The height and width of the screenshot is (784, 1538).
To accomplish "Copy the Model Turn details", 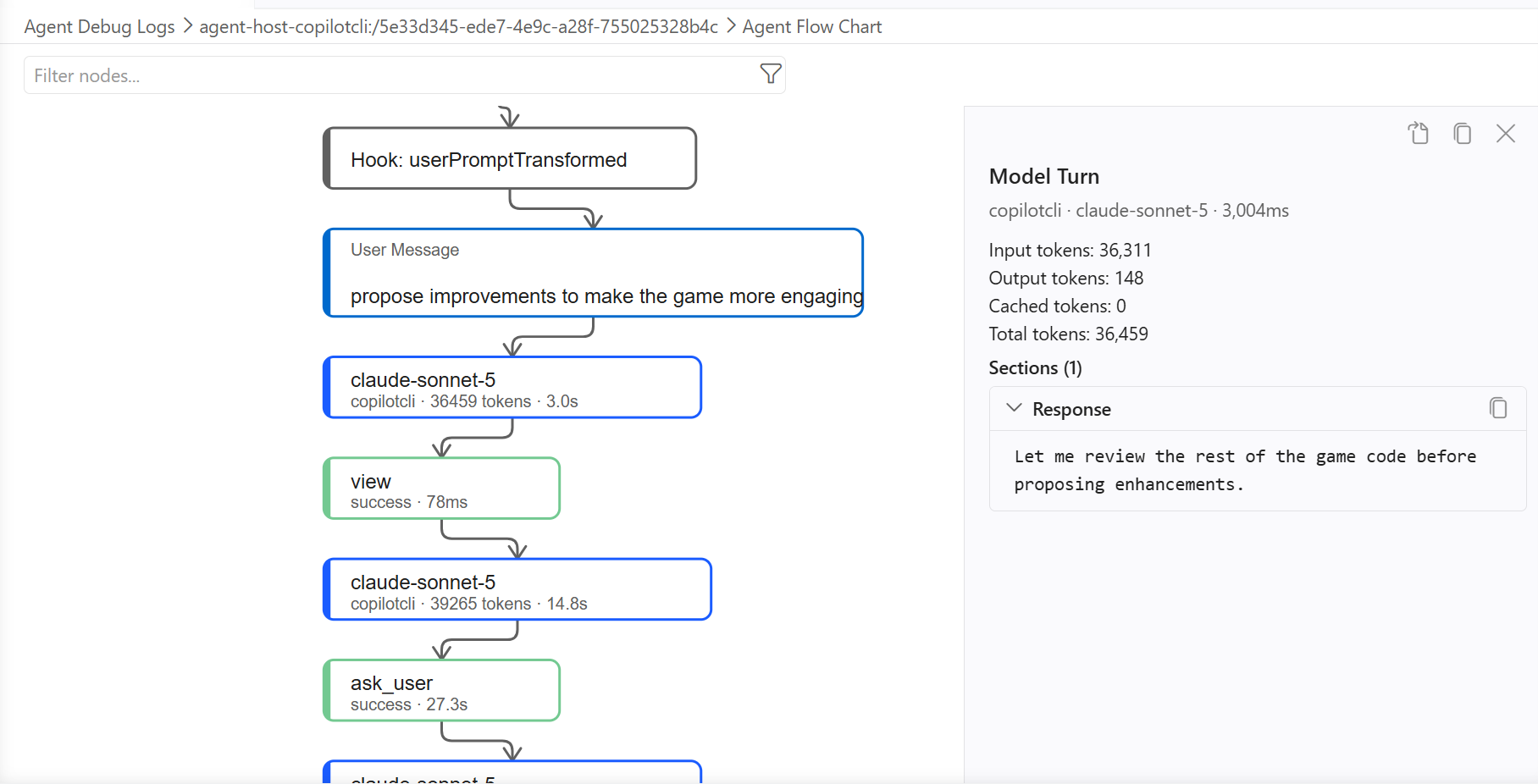I will [1463, 133].
